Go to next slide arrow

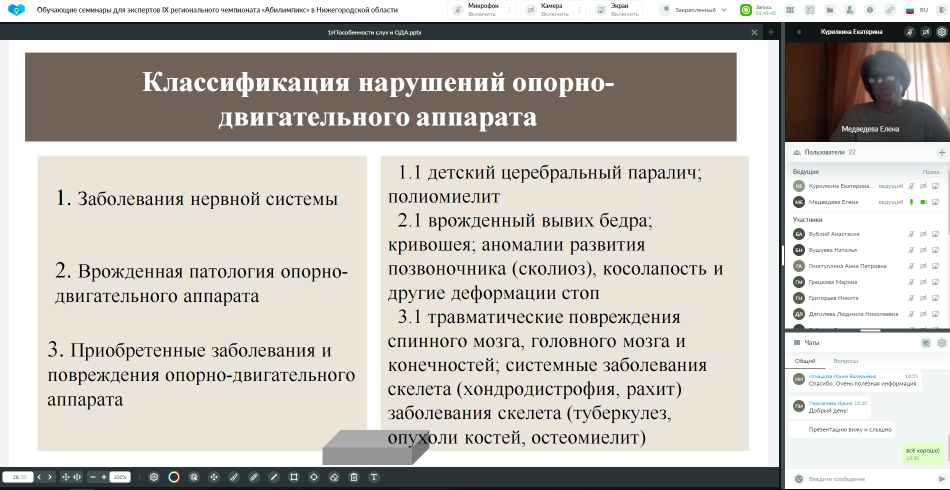tap(50, 477)
